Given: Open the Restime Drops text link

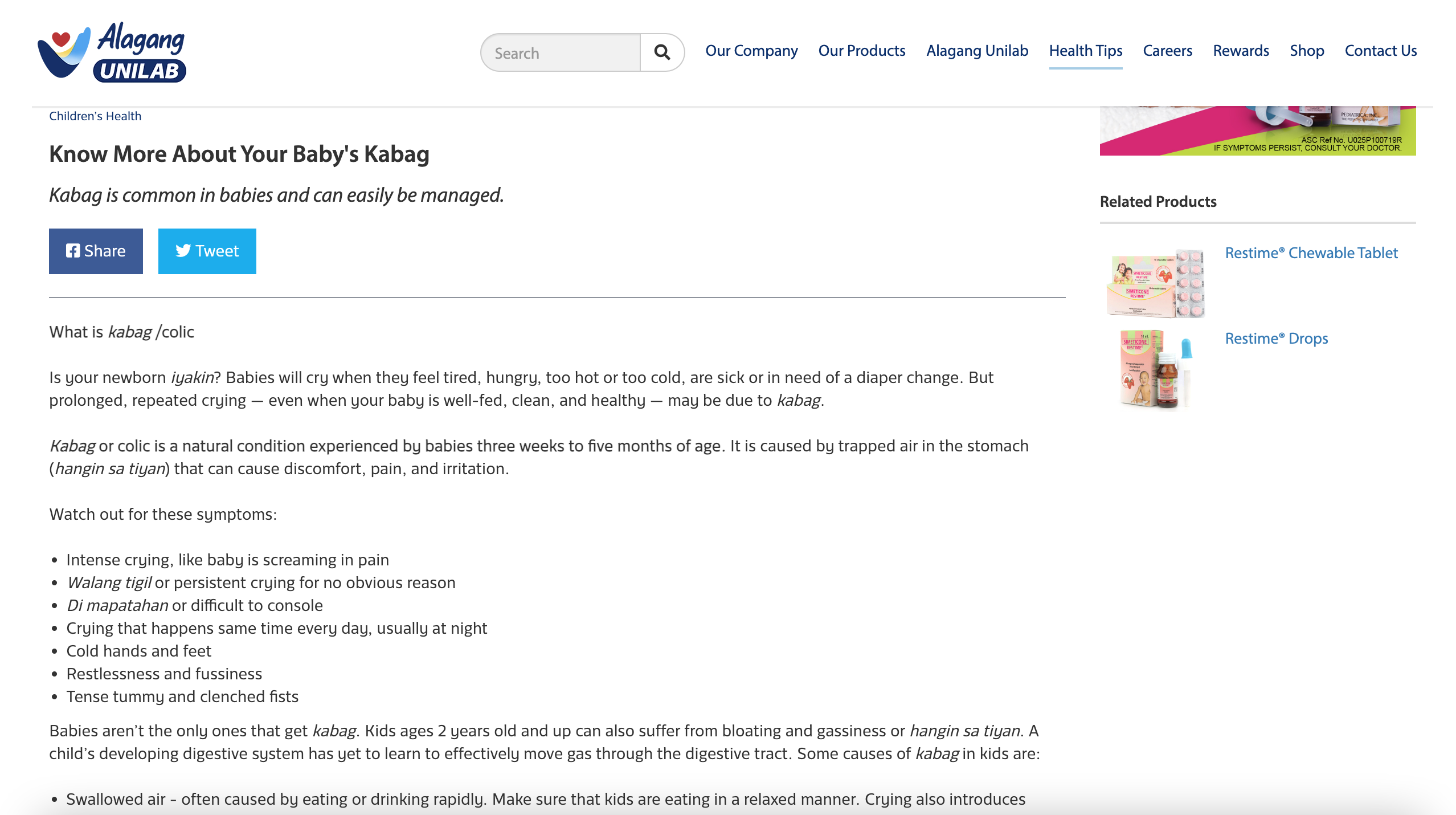Looking at the screenshot, I should click(x=1276, y=339).
